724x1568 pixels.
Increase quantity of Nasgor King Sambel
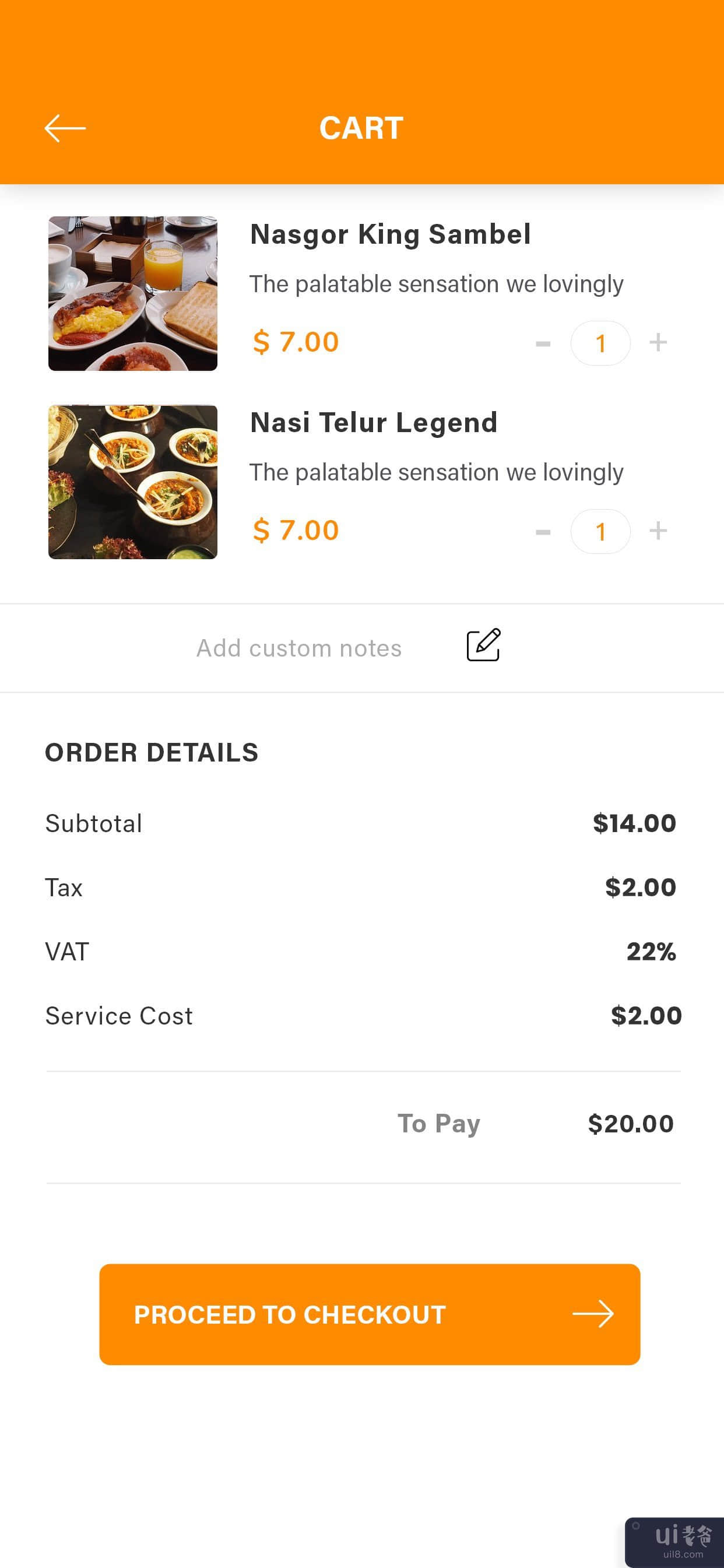[658, 343]
